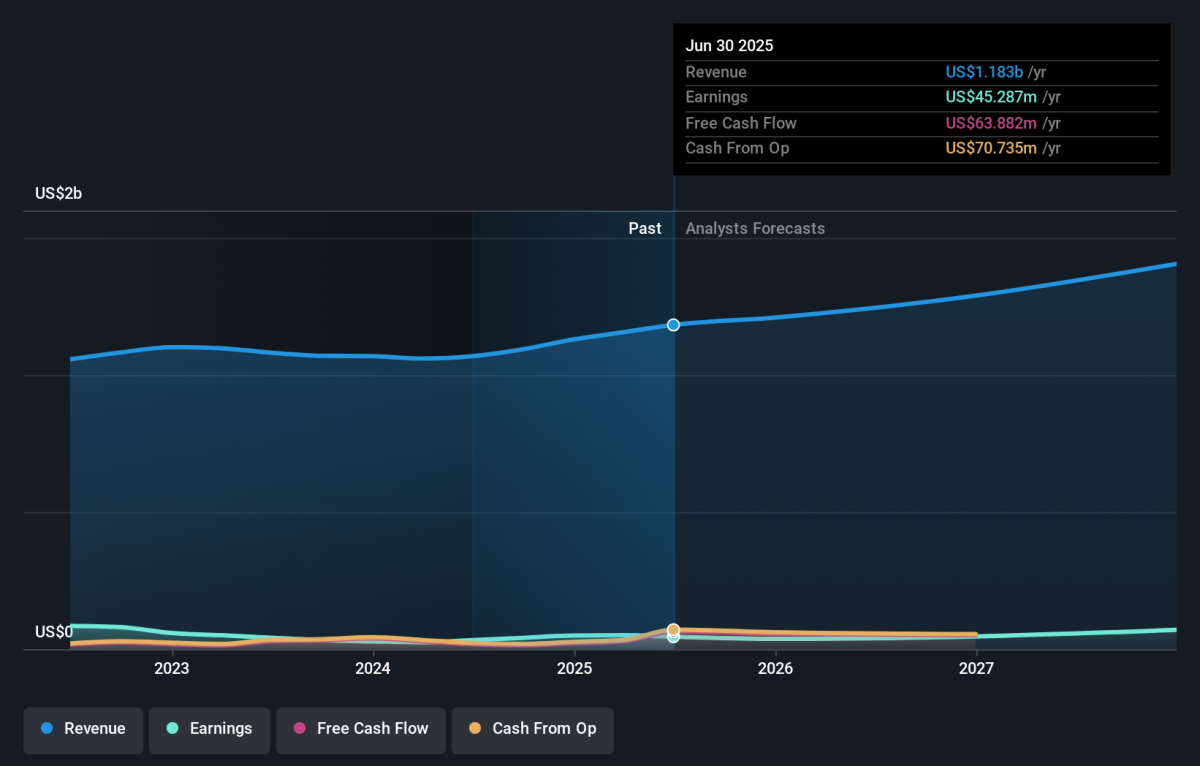This screenshot has width=1200, height=766.
Task: Click the US$63.882m free cash flow value
Action: [x=991, y=123]
